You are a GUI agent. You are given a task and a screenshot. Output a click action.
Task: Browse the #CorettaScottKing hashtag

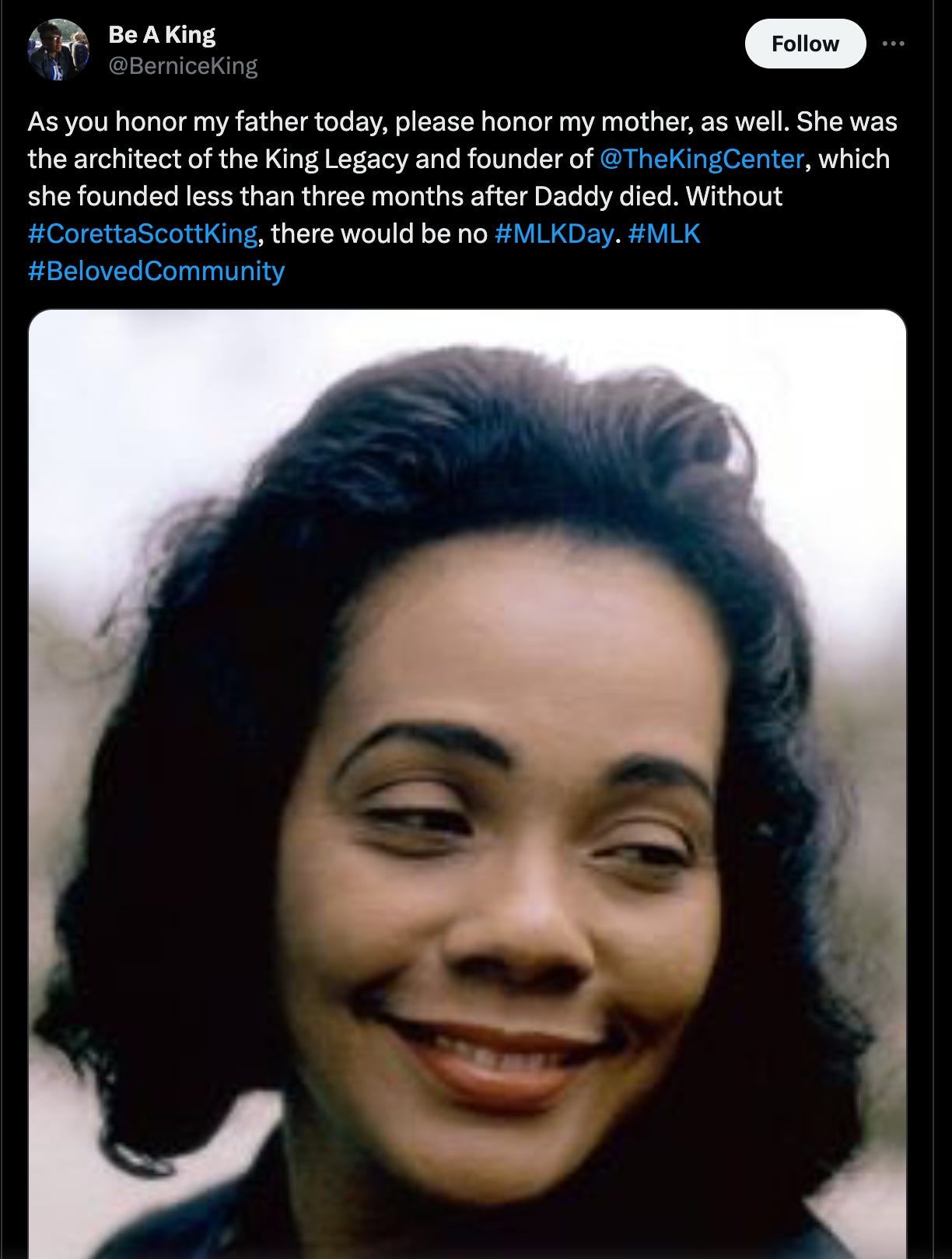(x=142, y=233)
